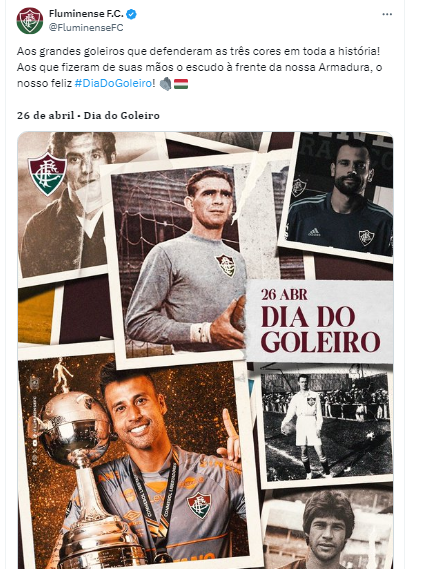421x569 pixels.
Task: Click the black-and-white curly-haired portrait photo
Action: click(x=328, y=531)
